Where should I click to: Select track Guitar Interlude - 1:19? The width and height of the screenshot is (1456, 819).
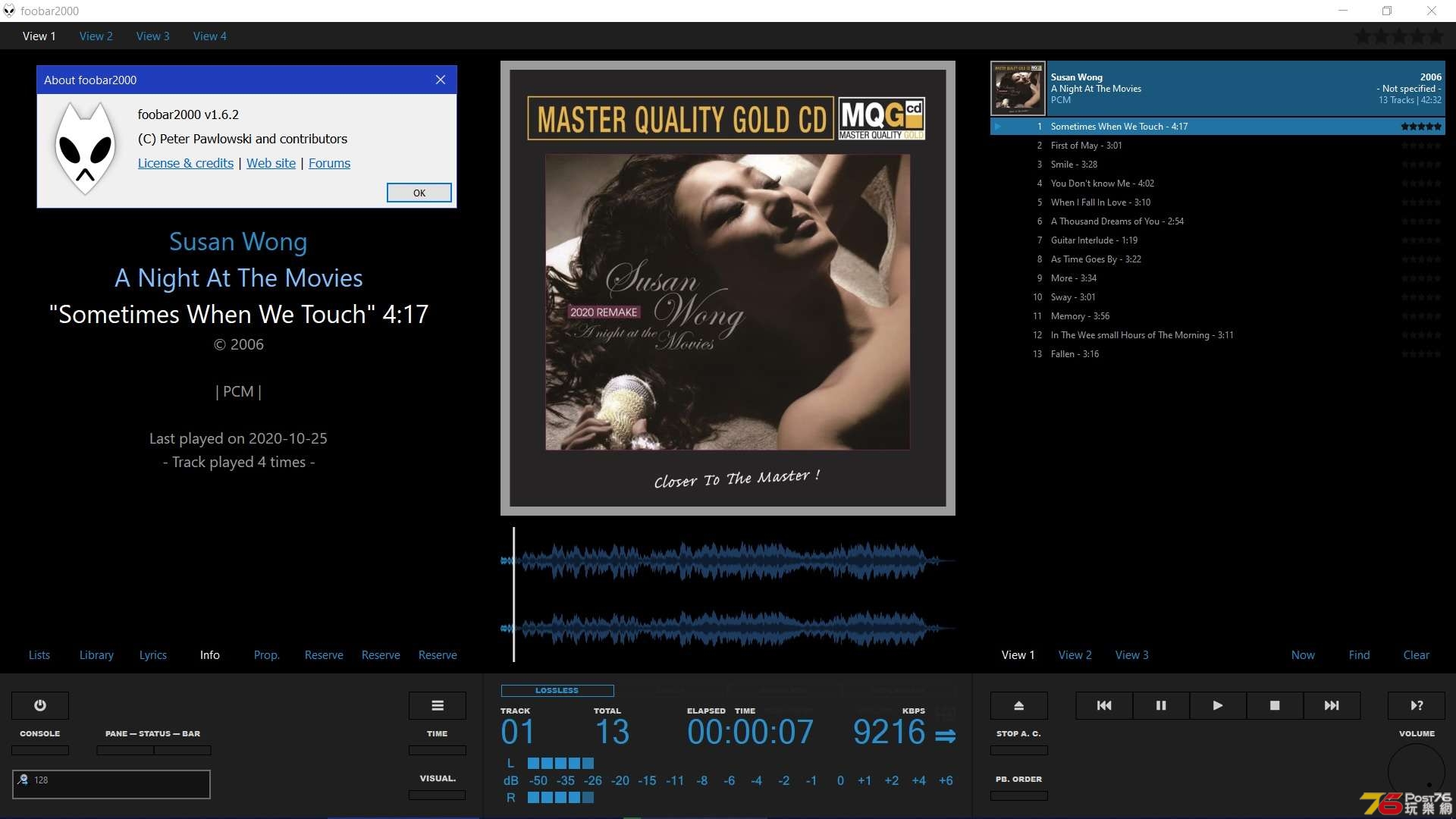click(x=1218, y=240)
